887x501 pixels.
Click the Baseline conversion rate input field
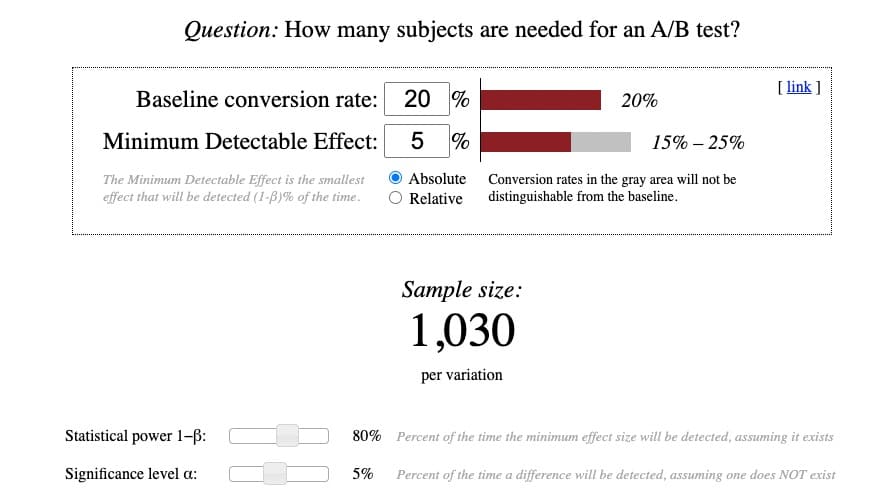(417, 99)
